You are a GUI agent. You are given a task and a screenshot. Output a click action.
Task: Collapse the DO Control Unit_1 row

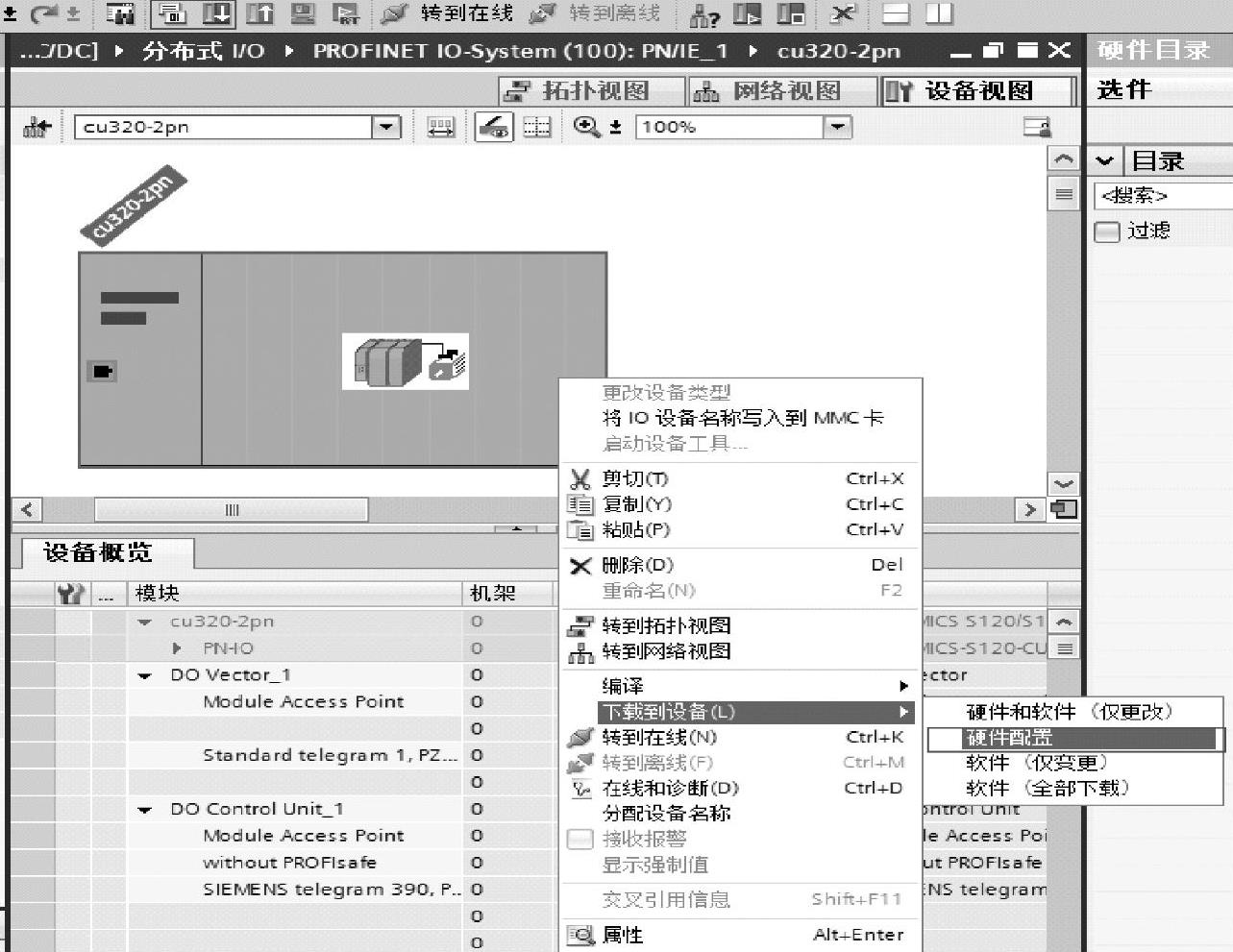145,810
